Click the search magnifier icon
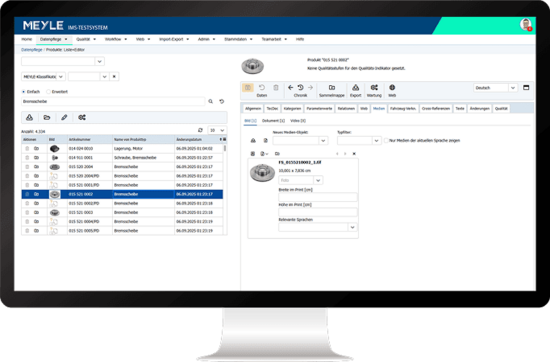This screenshot has height=362, width=550. click(x=210, y=101)
